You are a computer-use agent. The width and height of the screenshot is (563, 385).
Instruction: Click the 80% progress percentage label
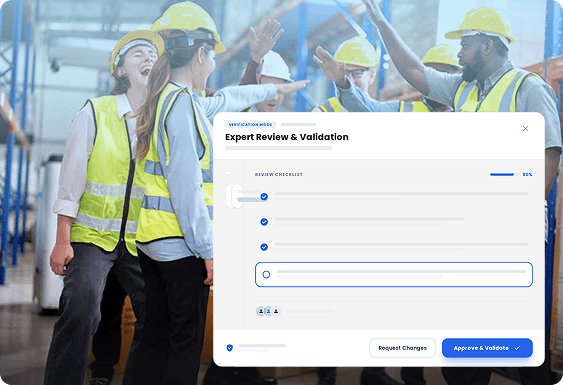pos(527,175)
